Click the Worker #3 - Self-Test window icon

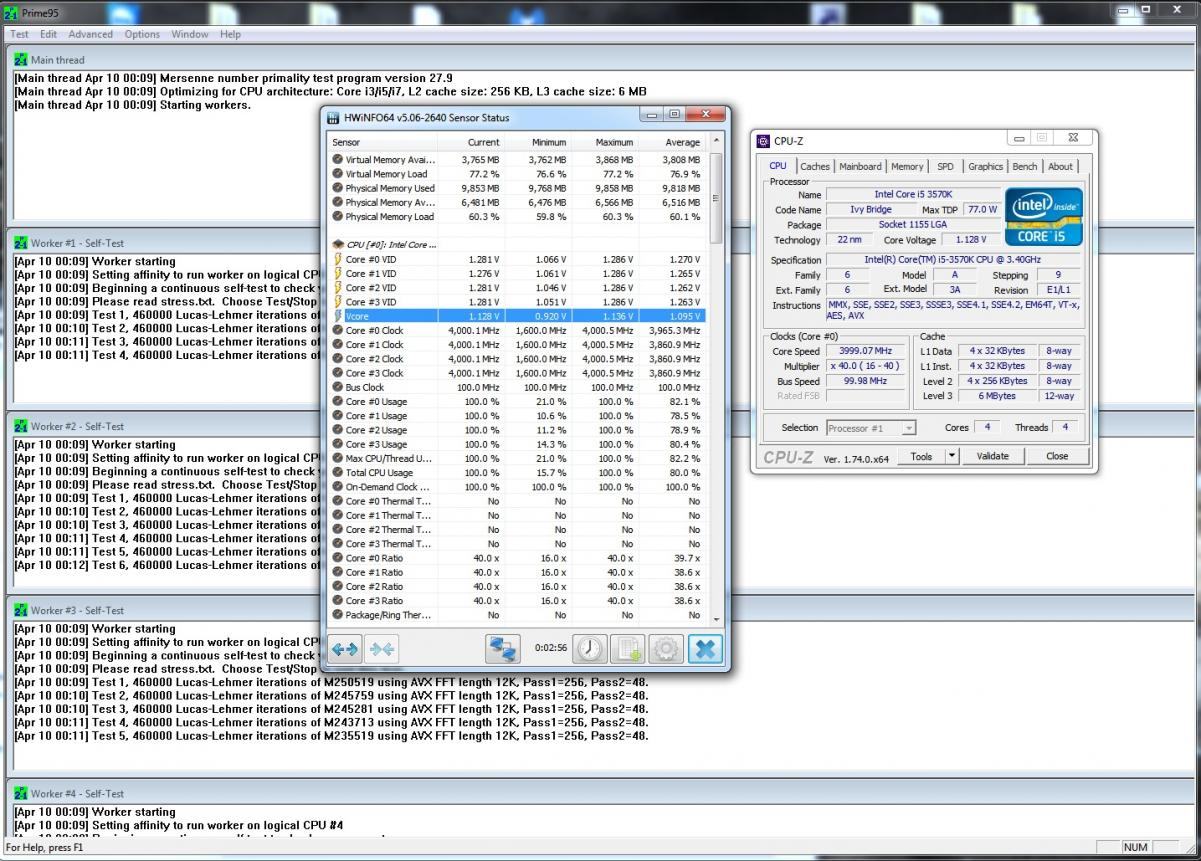(20, 610)
